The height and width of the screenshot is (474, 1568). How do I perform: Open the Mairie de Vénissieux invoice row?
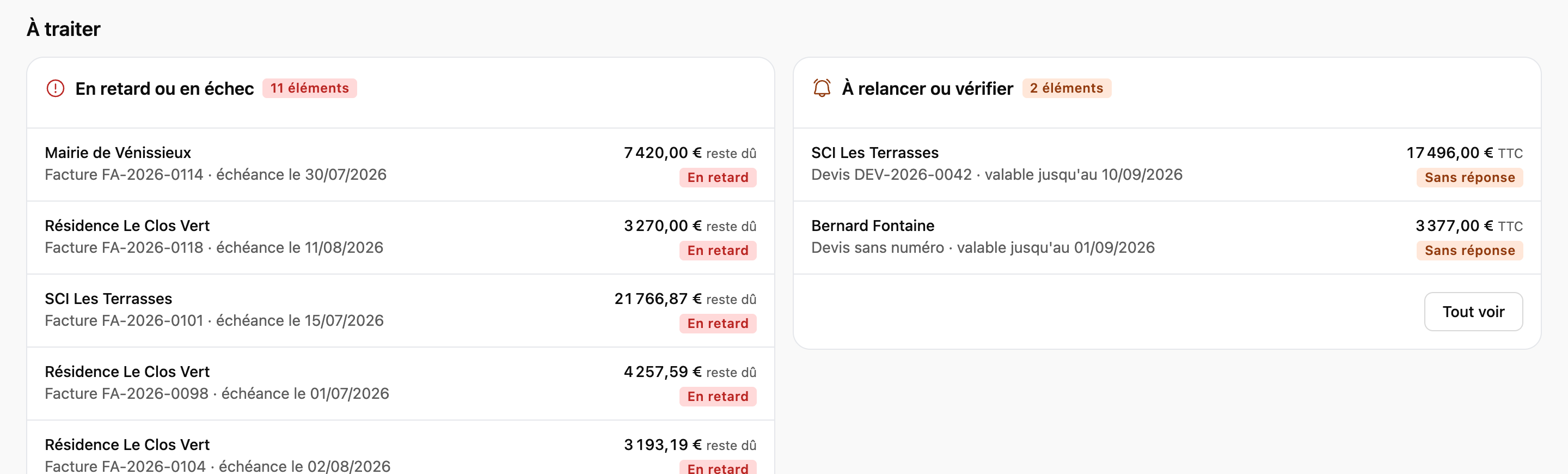pos(401,165)
